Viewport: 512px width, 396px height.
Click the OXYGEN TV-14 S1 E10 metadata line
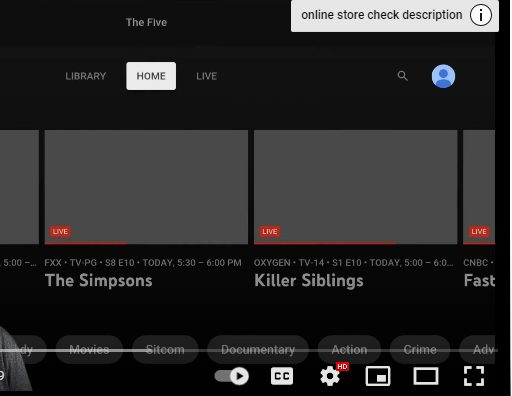353,263
